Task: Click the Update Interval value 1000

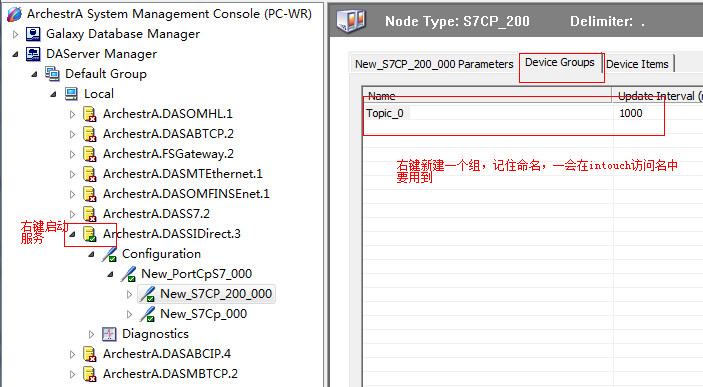Action: pos(631,113)
